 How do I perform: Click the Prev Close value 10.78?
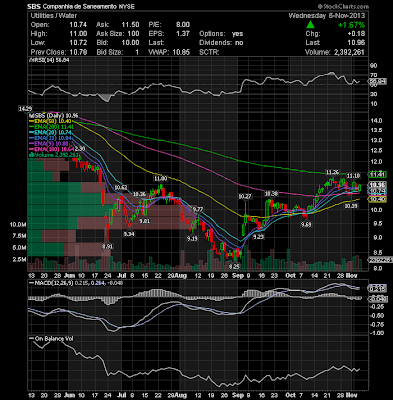pos(78,52)
